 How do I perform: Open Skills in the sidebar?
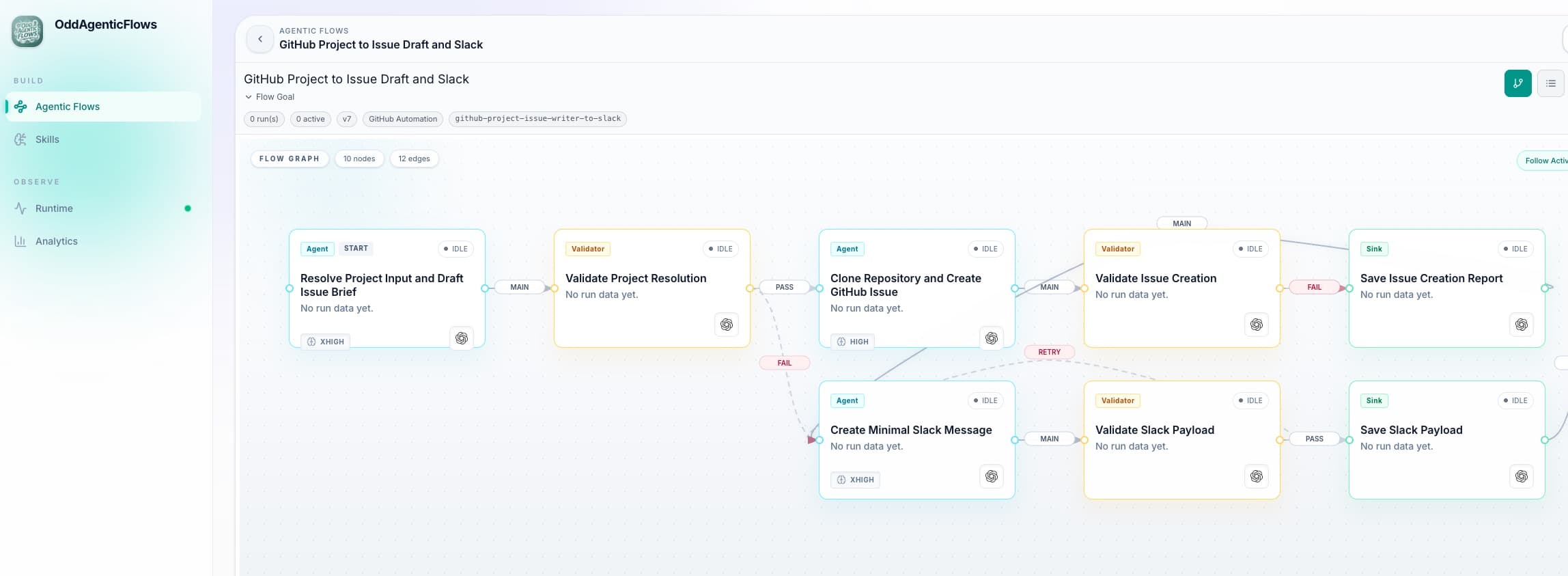(104, 139)
